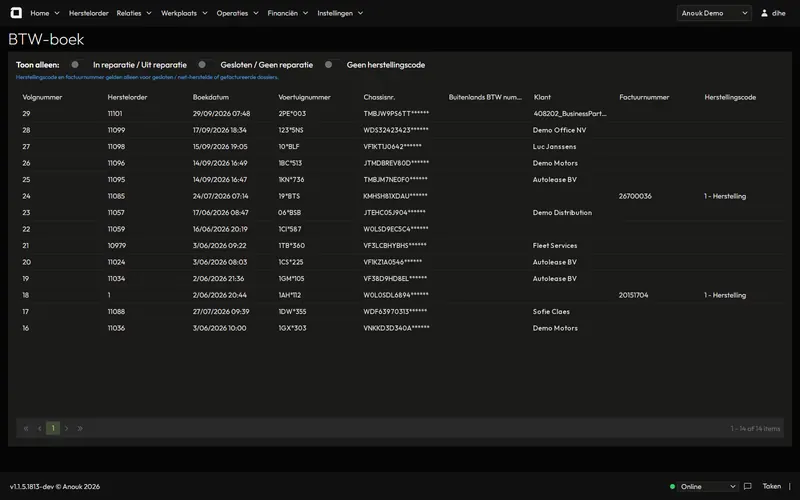This screenshot has height=500, width=800.
Task: Click boekdatum 24/07/2026 07:14
Action: point(220,196)
